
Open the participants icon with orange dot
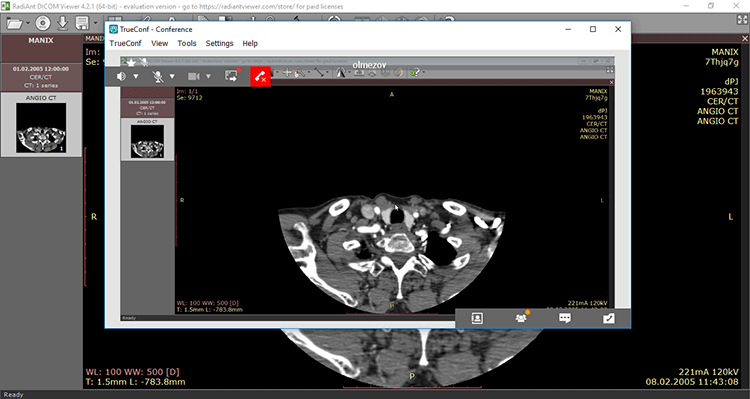coord(521,318)
